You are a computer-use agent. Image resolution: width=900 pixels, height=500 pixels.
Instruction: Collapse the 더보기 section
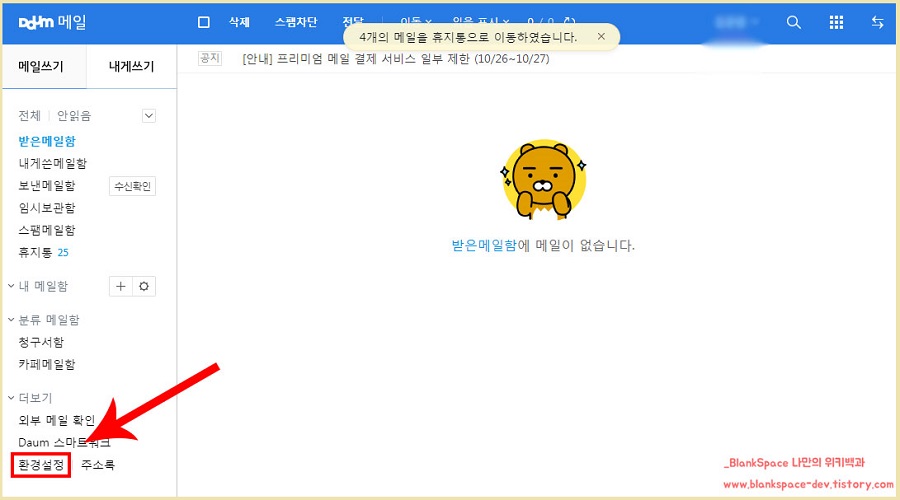click(x=11, y=398)
